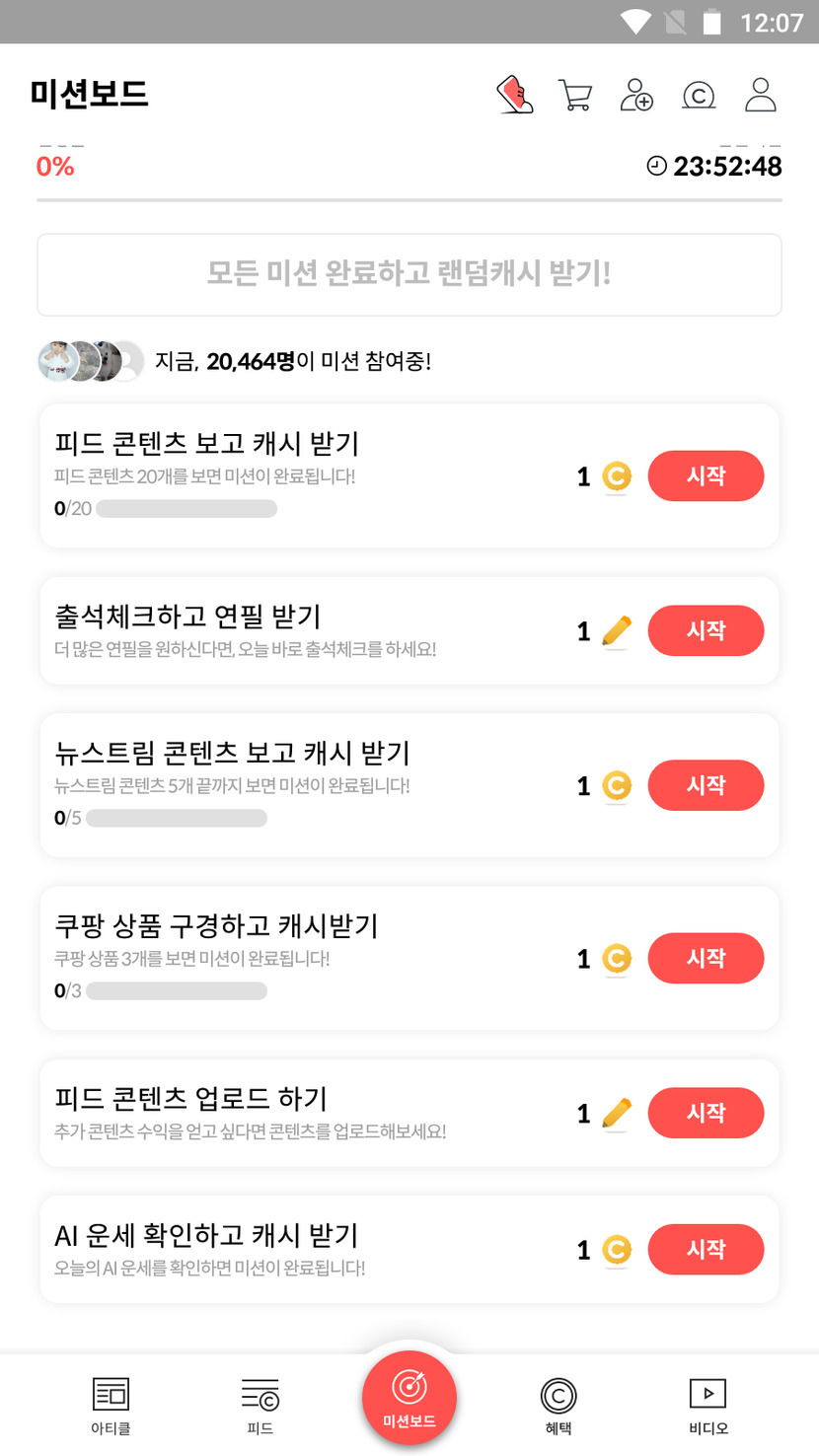819x1456 pixels.
Task: Tap the gold coin on 피드 콘텐츠 보고 mission
Action: 617,476
